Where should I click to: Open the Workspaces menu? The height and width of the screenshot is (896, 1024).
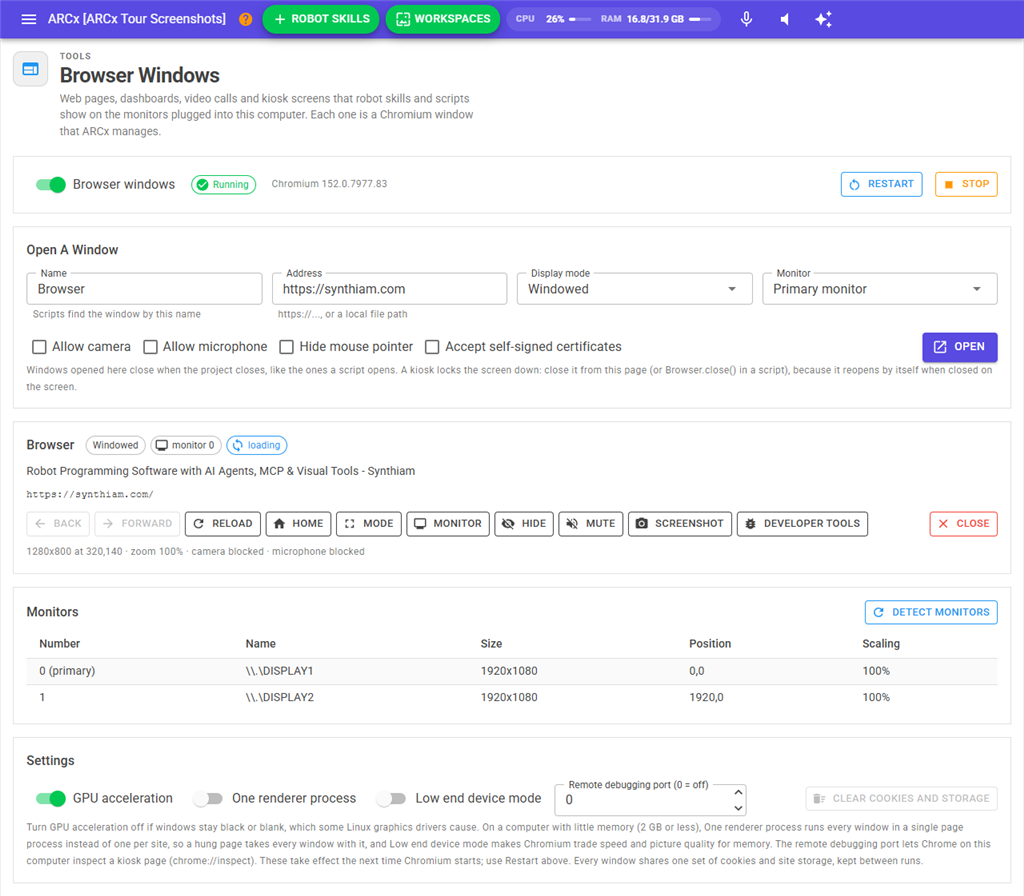pos(443,19)
